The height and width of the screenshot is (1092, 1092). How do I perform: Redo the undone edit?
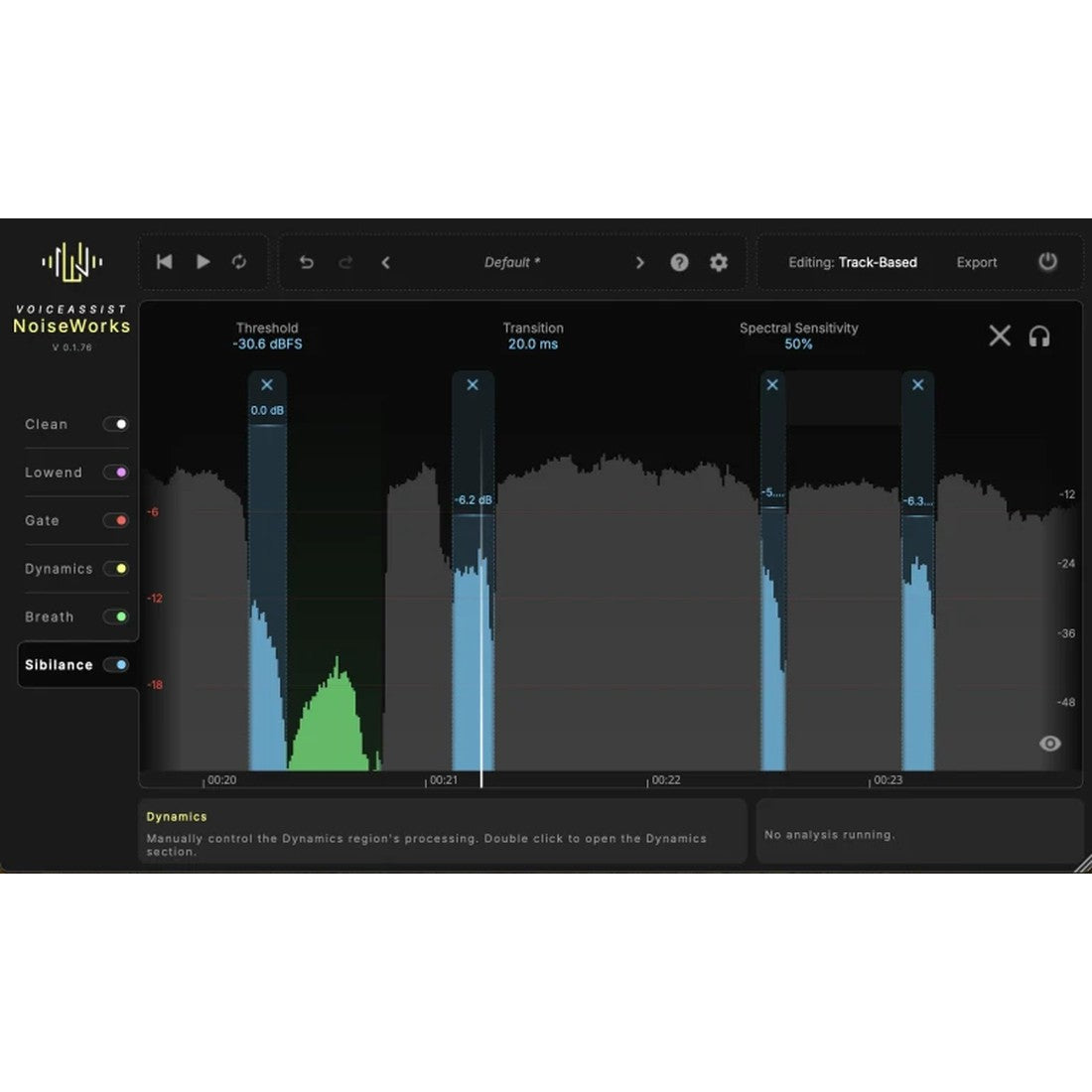(x=345, y=262)
